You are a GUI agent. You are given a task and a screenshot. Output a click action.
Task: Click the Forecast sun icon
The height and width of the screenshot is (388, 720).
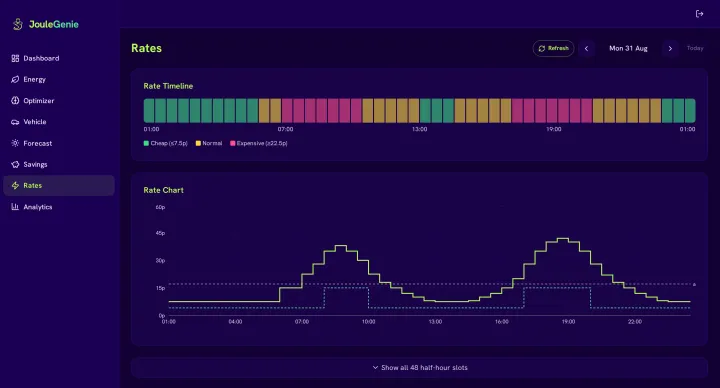[x=15, y=143]
